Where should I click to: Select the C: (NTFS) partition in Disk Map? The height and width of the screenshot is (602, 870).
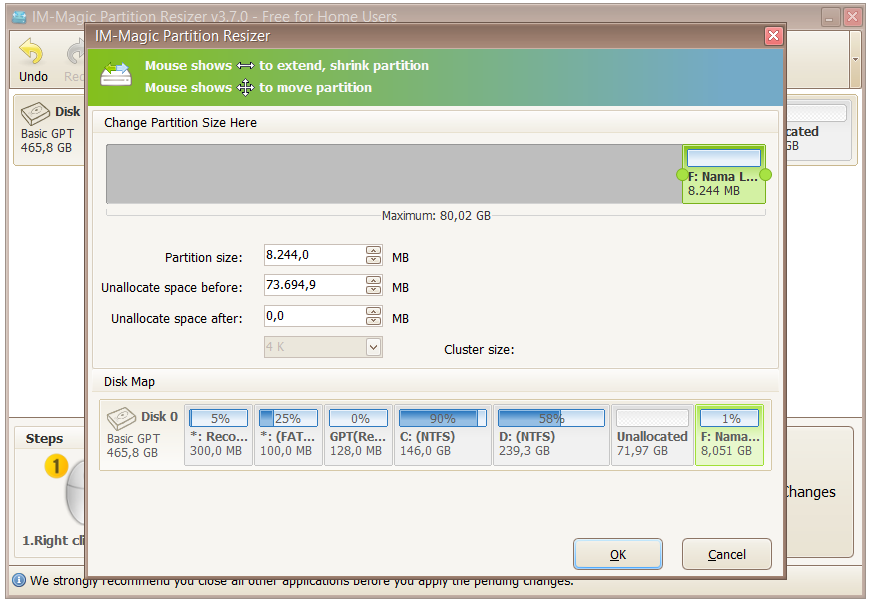(443, 435)
